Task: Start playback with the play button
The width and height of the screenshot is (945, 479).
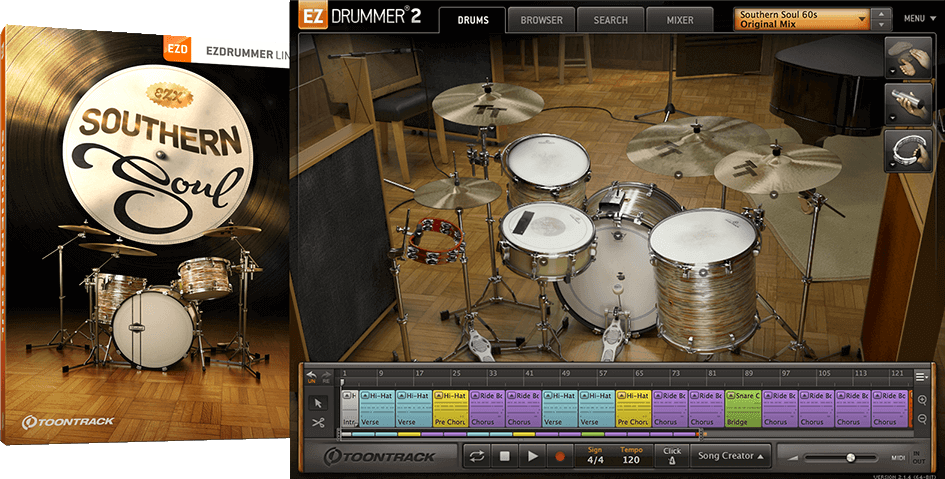Action: [x=532, y=457]
